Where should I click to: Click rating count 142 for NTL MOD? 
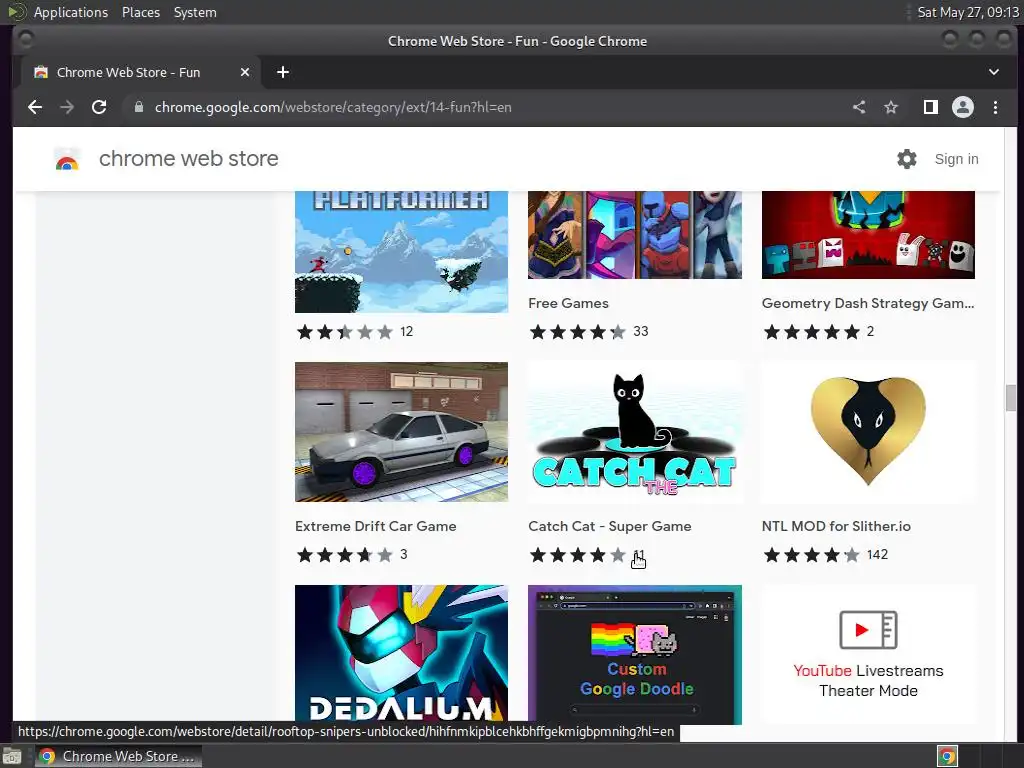(x=877, y=554)
